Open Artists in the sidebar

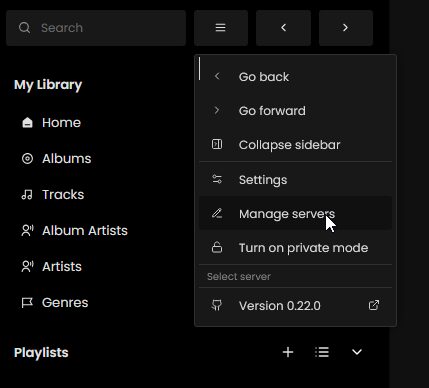point(52,267)
